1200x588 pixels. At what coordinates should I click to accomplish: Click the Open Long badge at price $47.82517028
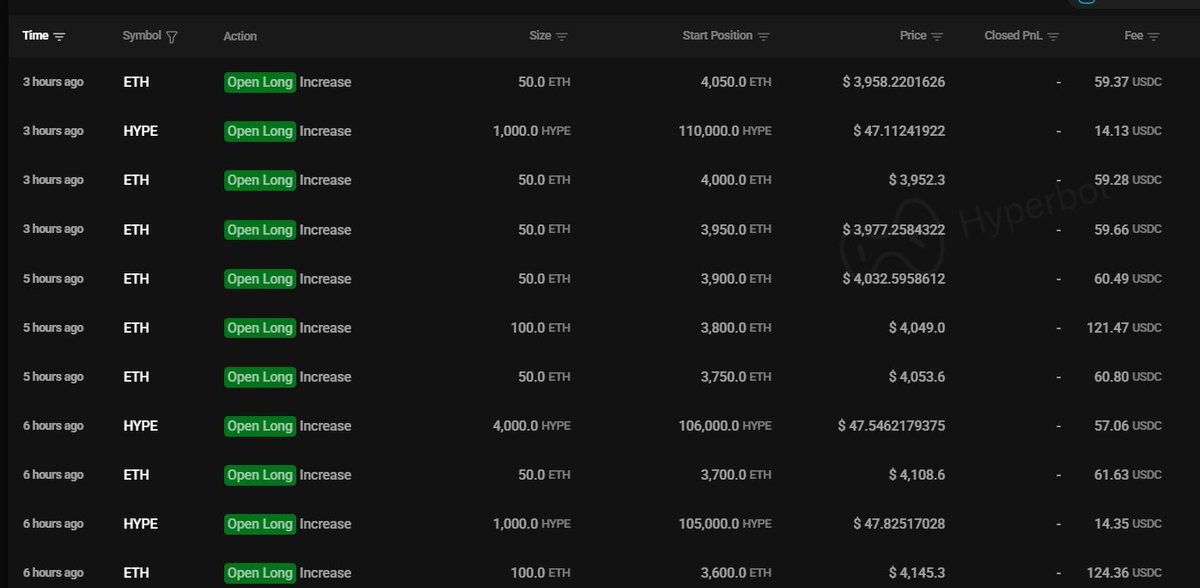(x=260, y=524)
